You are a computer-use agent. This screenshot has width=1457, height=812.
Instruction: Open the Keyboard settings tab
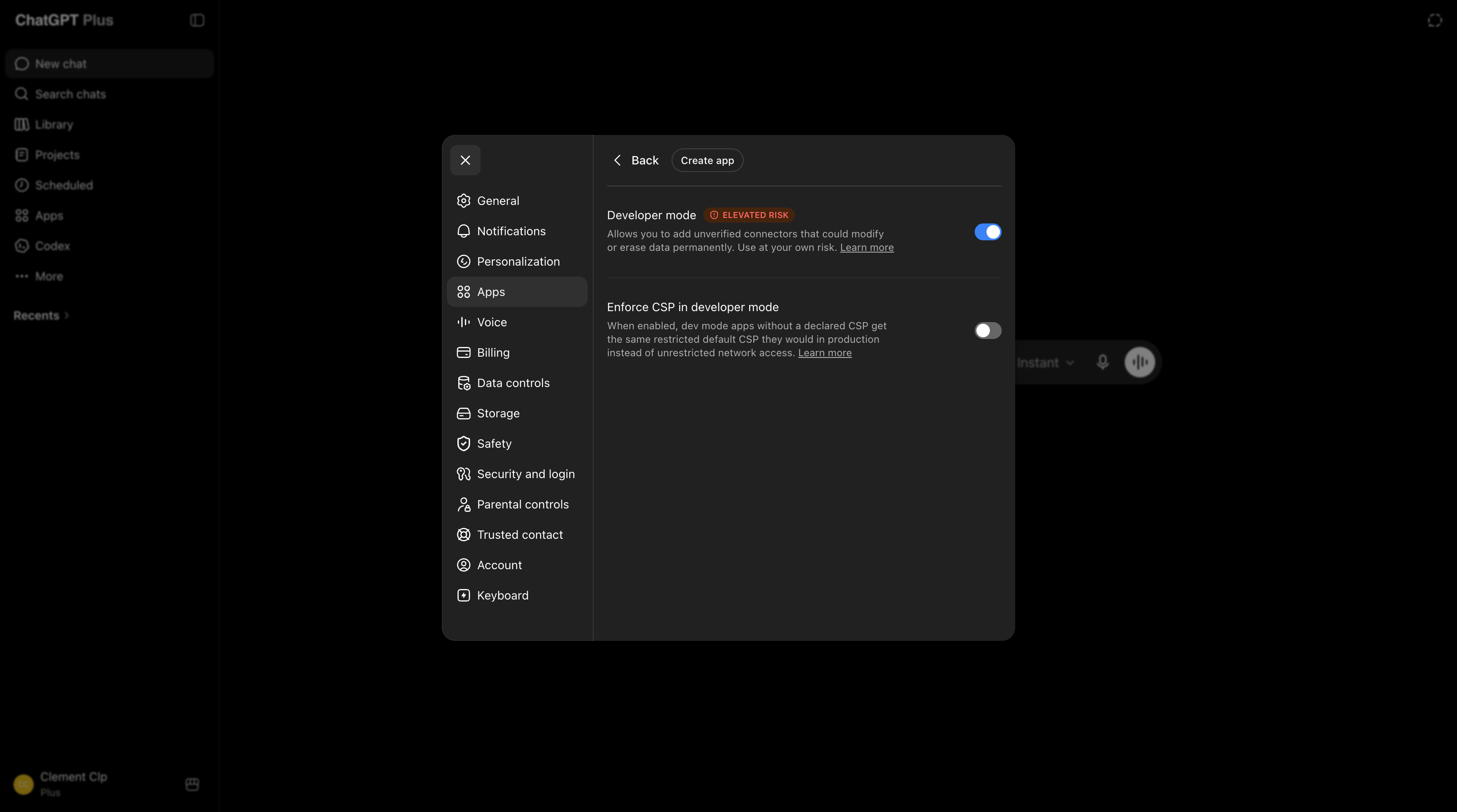point(517,595)
